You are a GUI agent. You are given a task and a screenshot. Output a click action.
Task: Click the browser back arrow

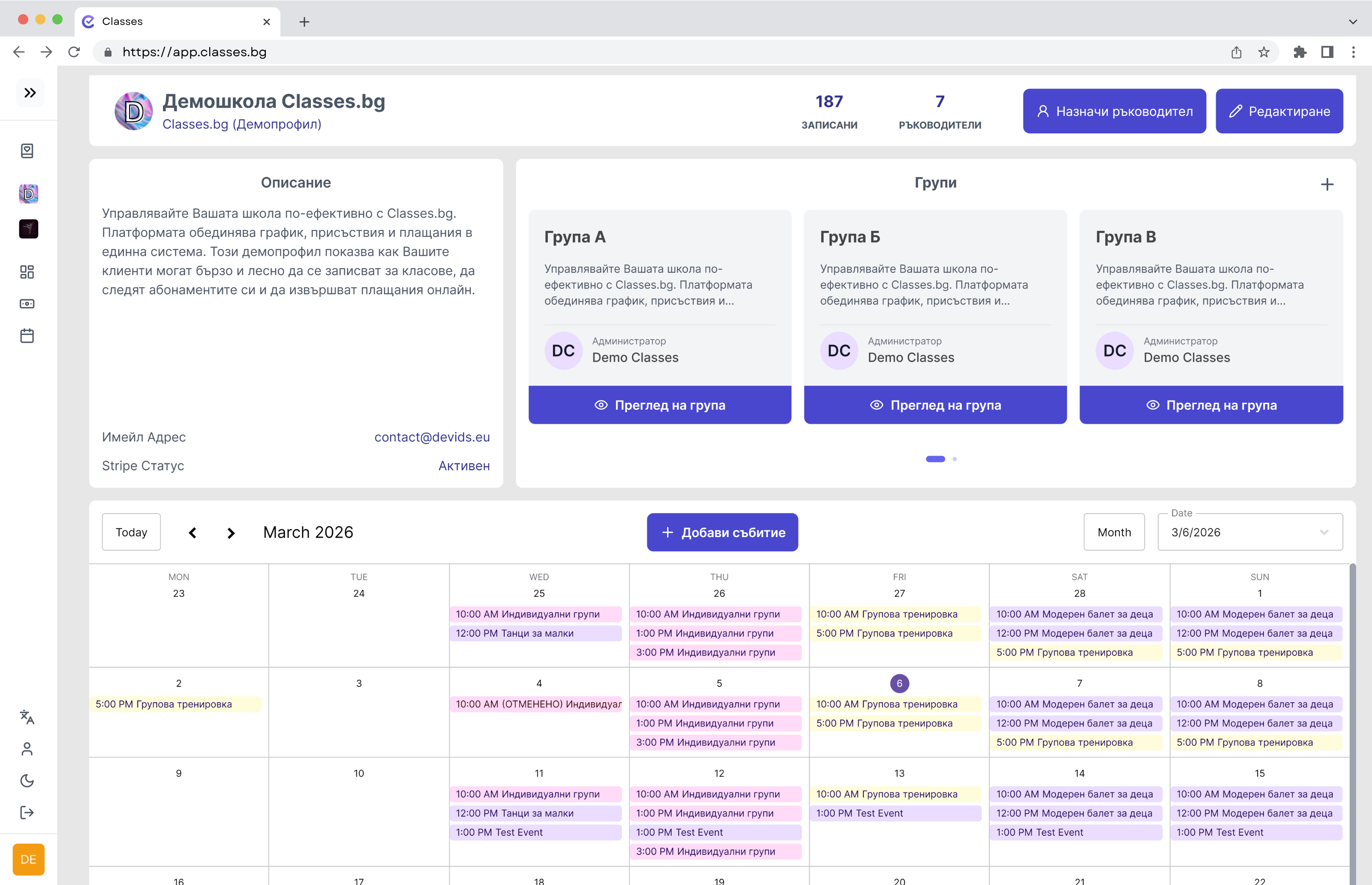coord(19,52)
